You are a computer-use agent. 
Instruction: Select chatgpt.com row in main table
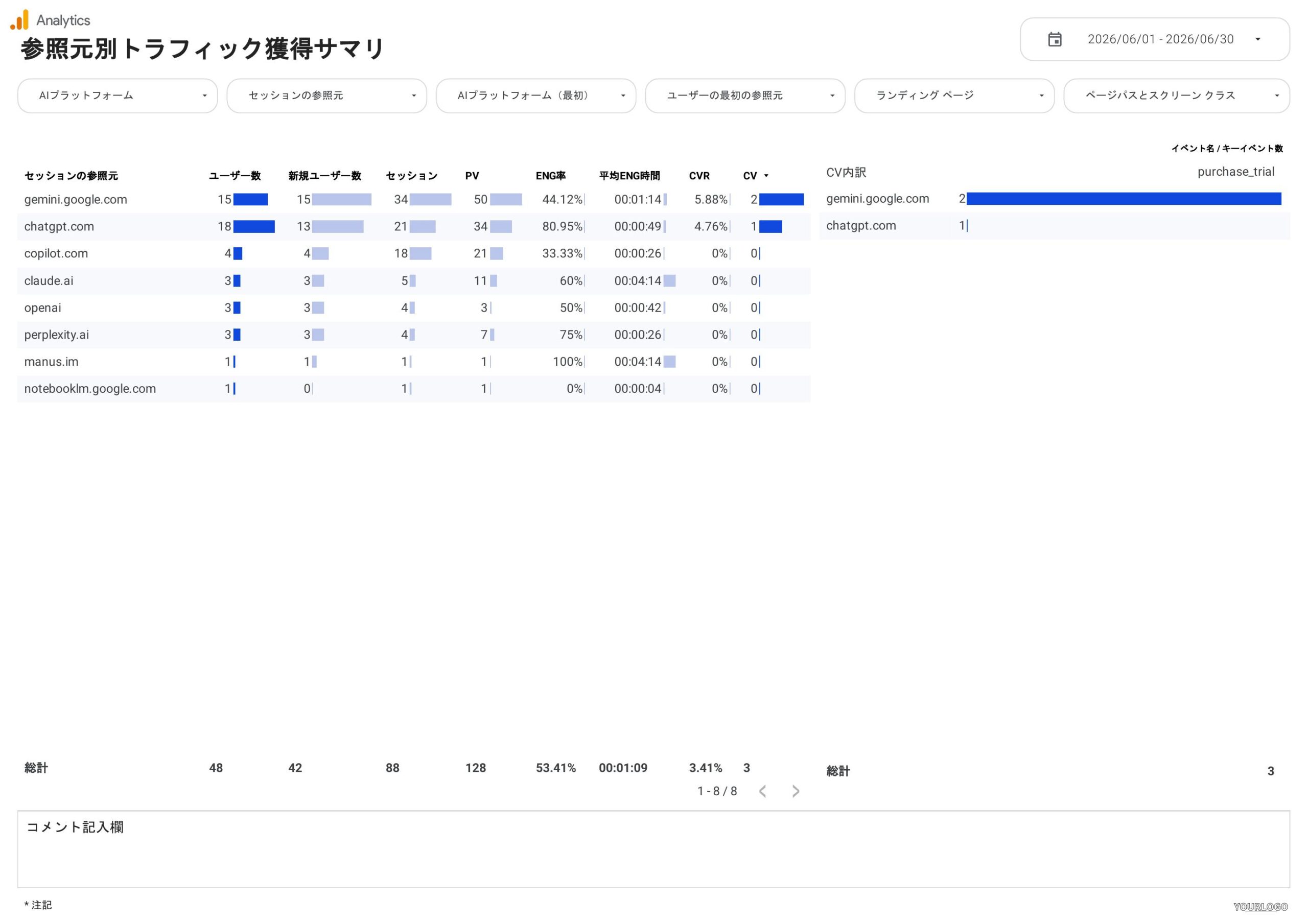413,227
